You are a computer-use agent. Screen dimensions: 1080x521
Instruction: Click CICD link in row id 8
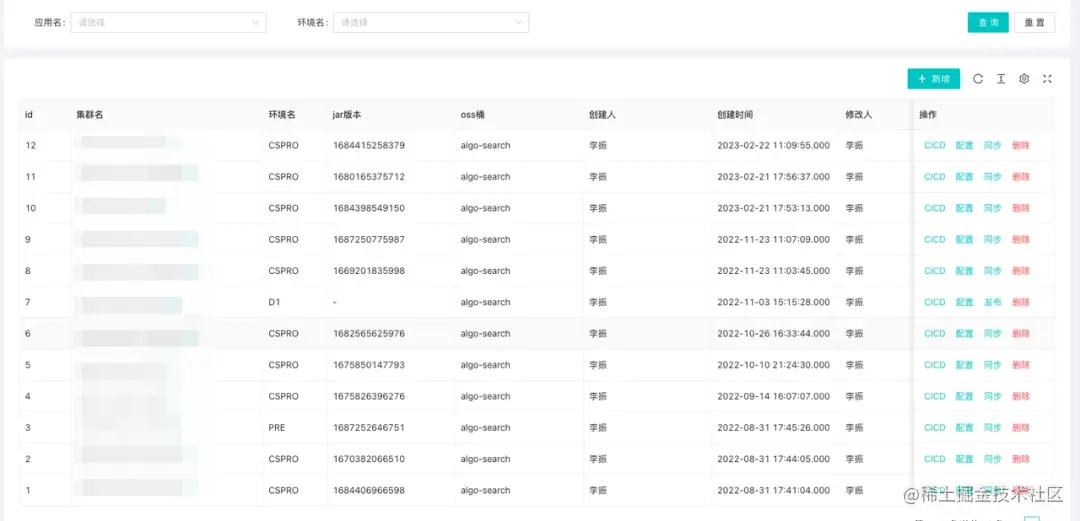935,271
